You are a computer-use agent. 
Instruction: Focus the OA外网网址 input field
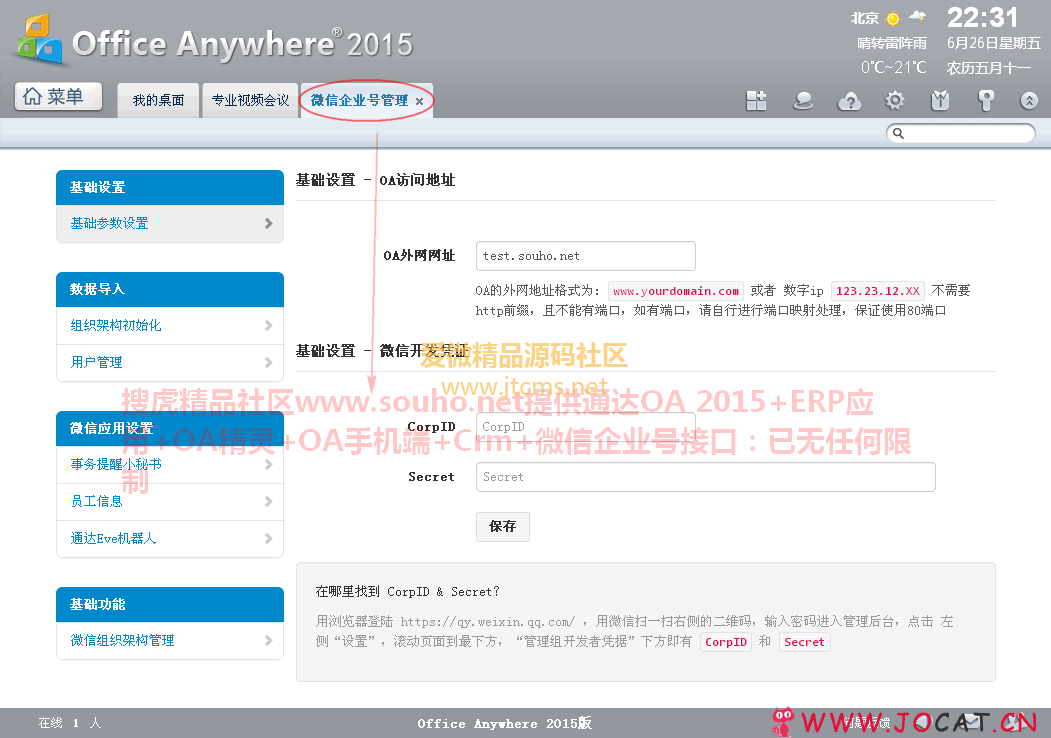coord(586,256)
